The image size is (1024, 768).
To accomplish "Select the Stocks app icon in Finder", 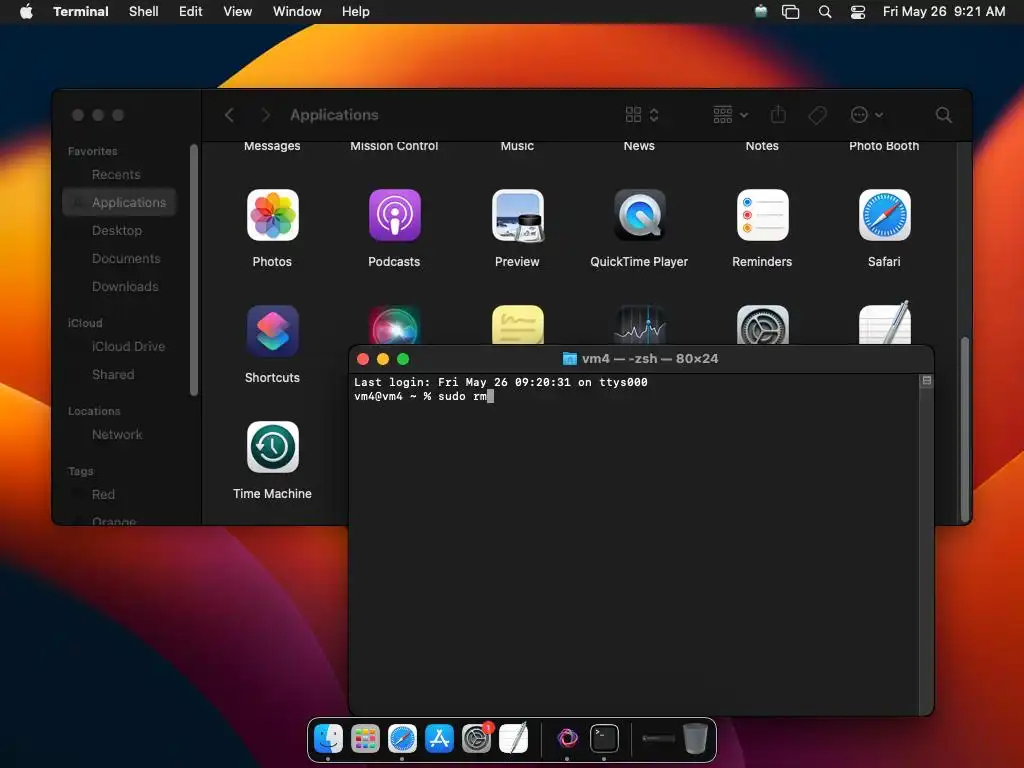I will pos(639,325).
